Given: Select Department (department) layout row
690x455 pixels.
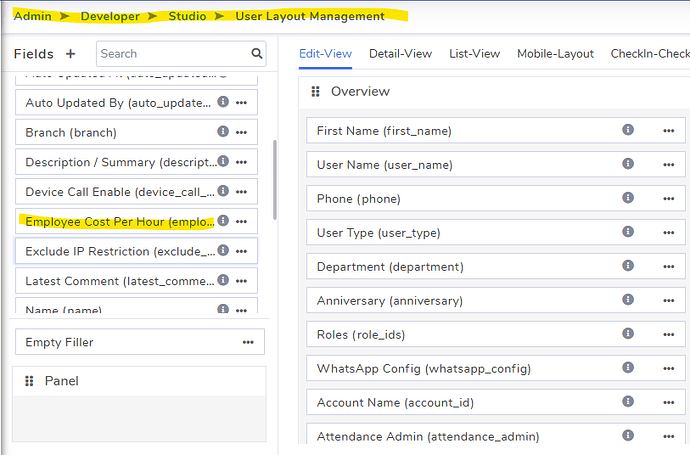Looking at the screenshot, I should (x=496, y=267).
